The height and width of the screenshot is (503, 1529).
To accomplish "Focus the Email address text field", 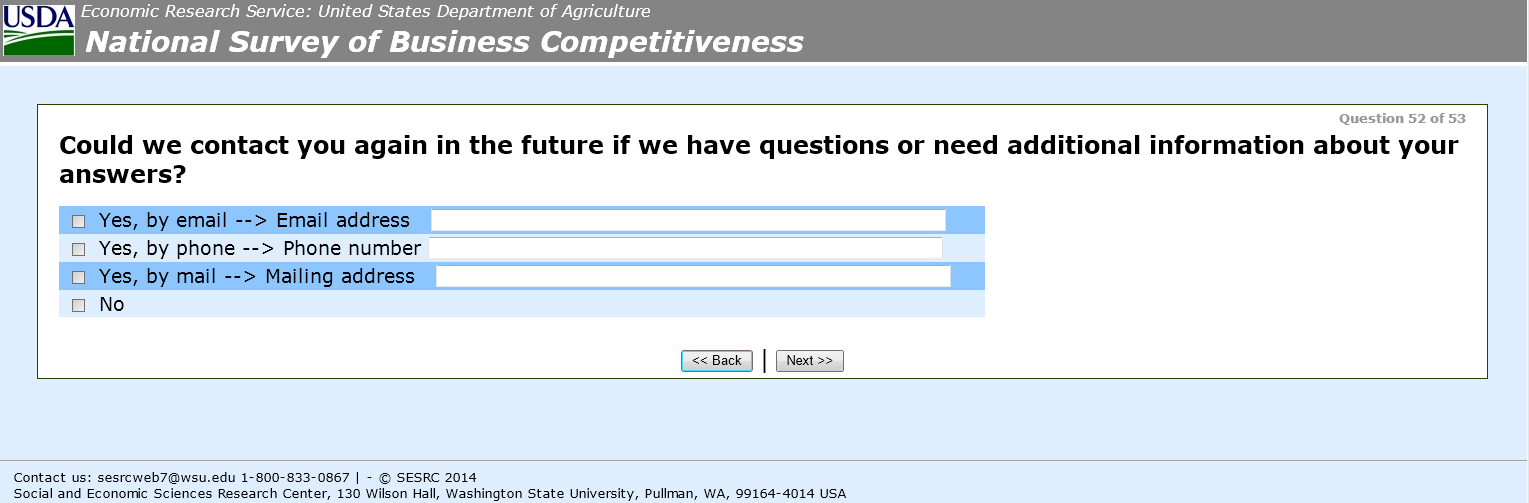I will 687,220.
